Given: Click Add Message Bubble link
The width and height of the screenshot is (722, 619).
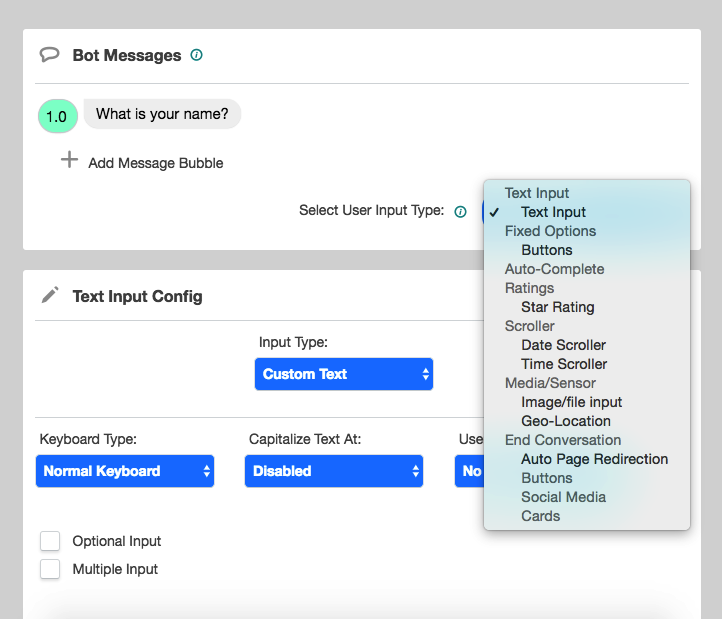Looking at the screenshot, I should (156, 163).
